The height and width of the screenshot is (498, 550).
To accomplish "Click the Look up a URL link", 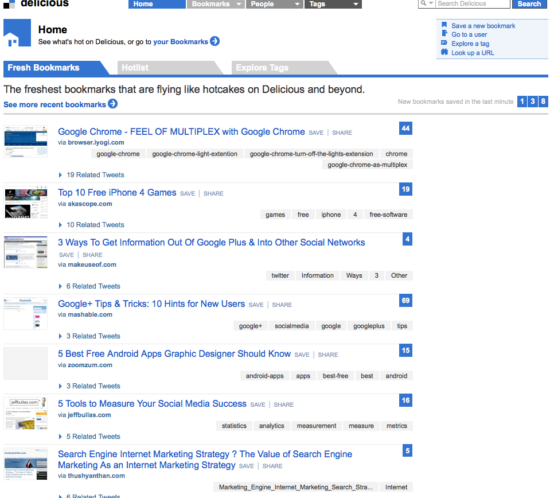I will click(x=472, y=53).
